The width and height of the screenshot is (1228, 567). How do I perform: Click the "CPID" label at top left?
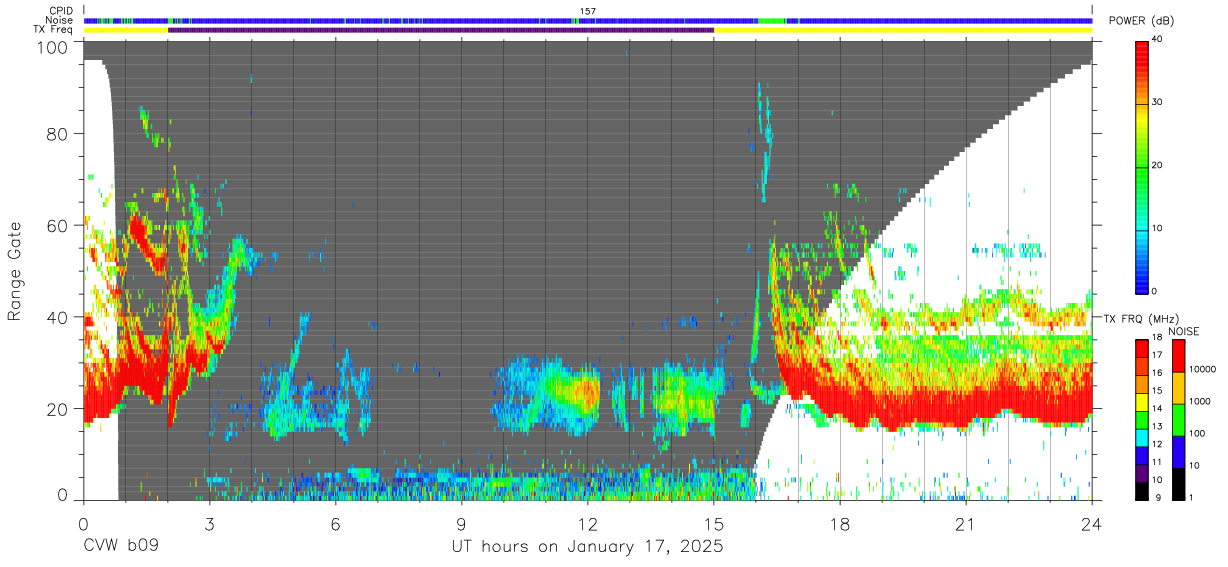click(x=61, y=11)
